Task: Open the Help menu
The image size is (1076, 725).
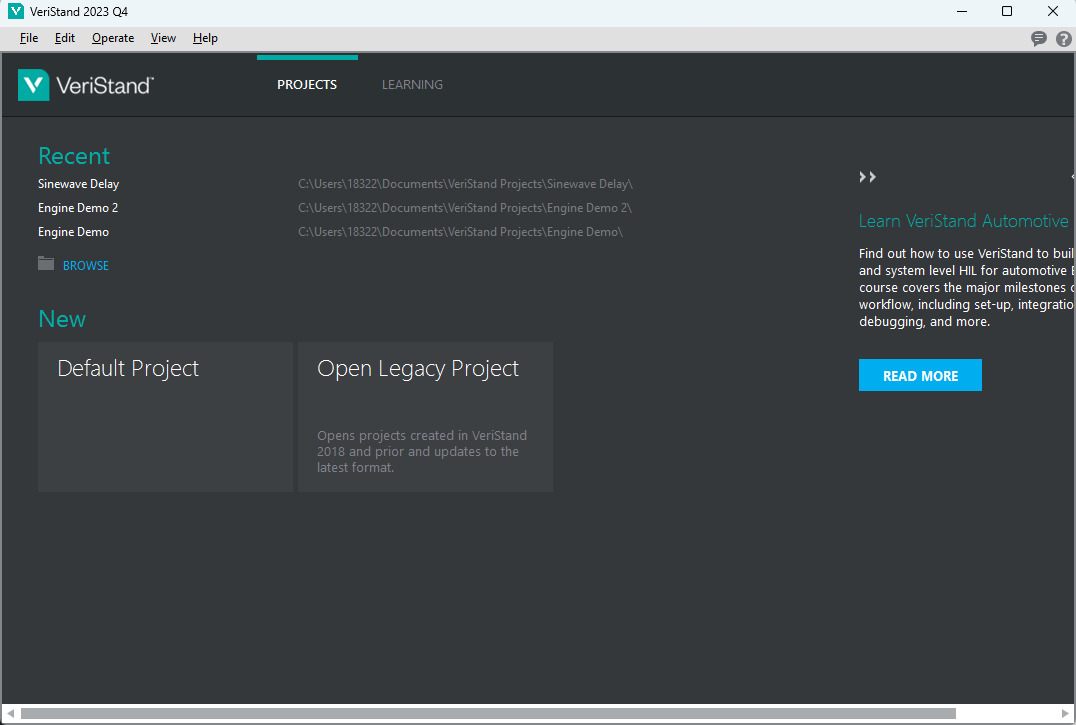Action: (205, 38)
